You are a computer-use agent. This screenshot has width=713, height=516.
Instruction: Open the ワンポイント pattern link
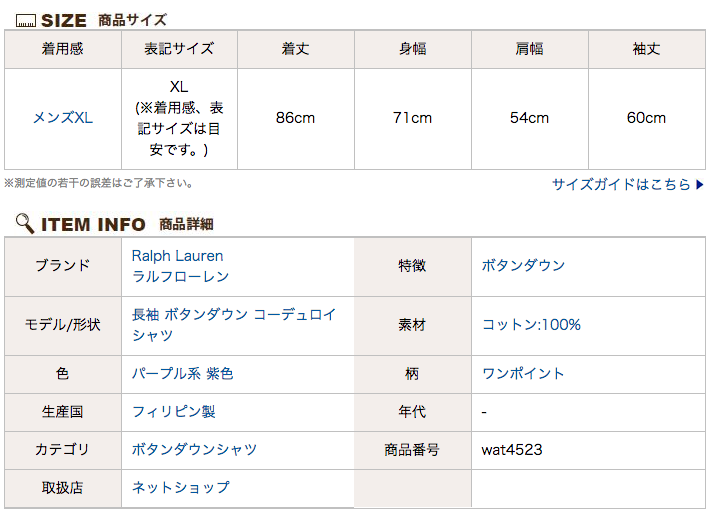[523, 374]
